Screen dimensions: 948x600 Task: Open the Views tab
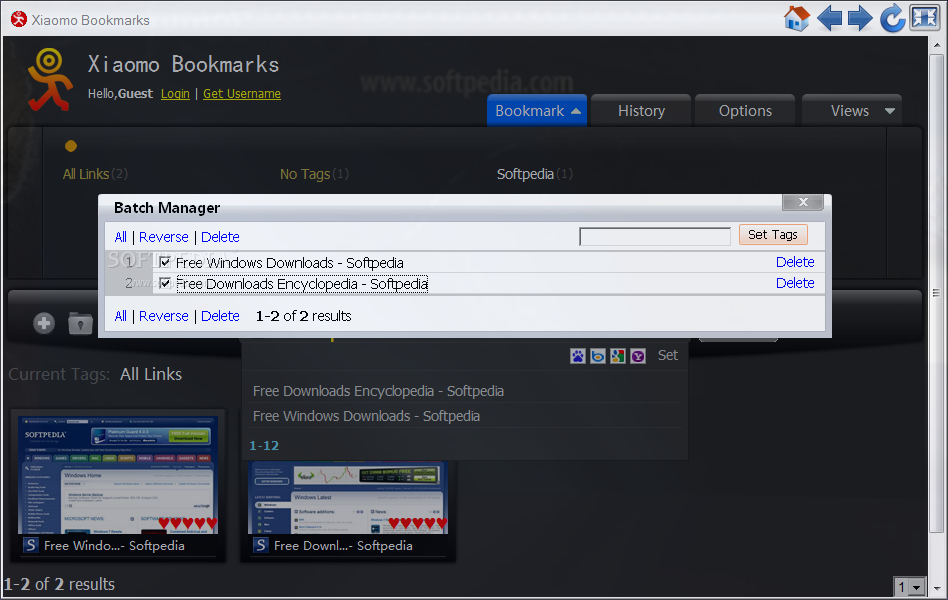point(849,111)
